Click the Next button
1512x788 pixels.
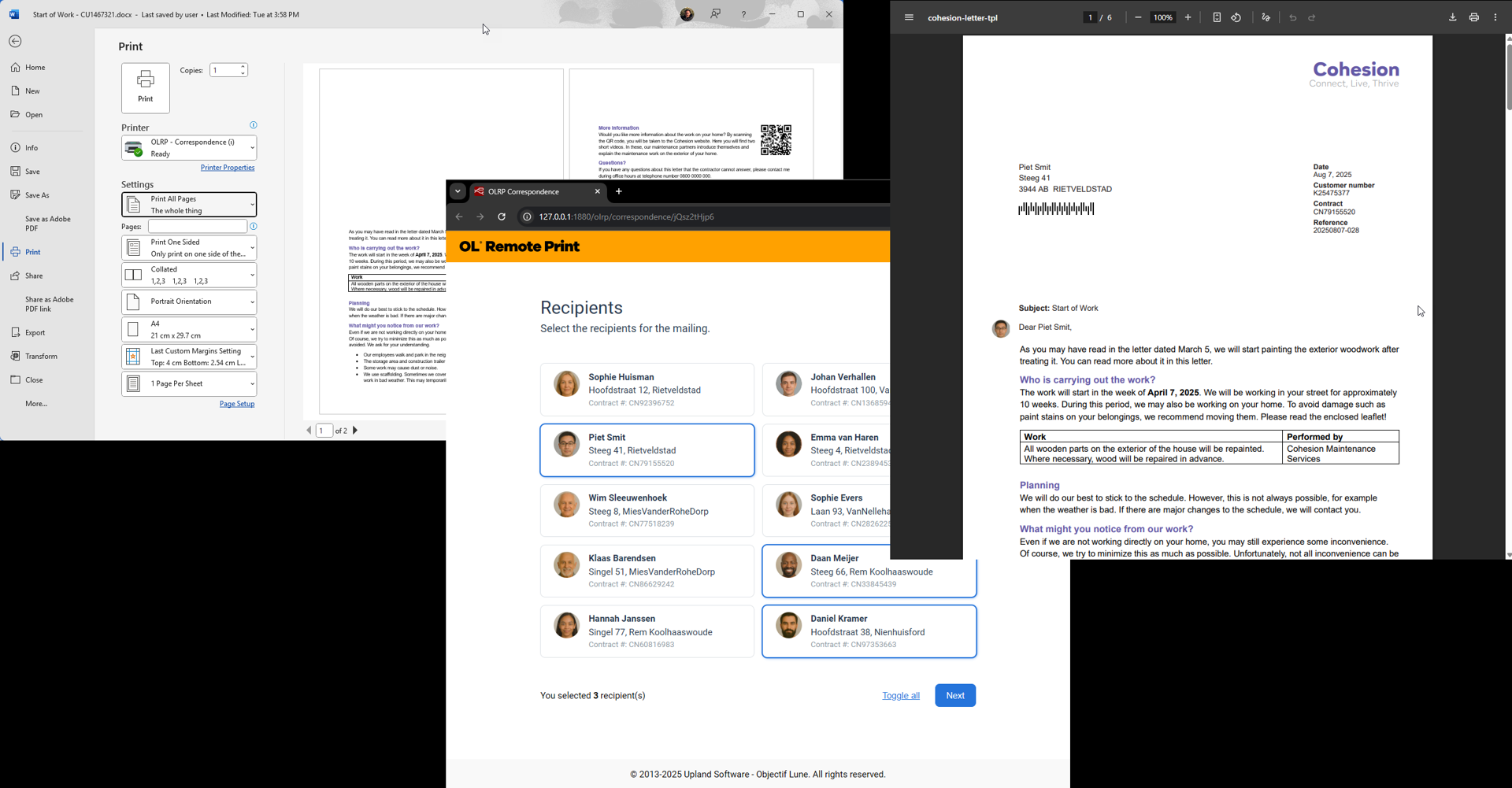[x=954, y=695]
